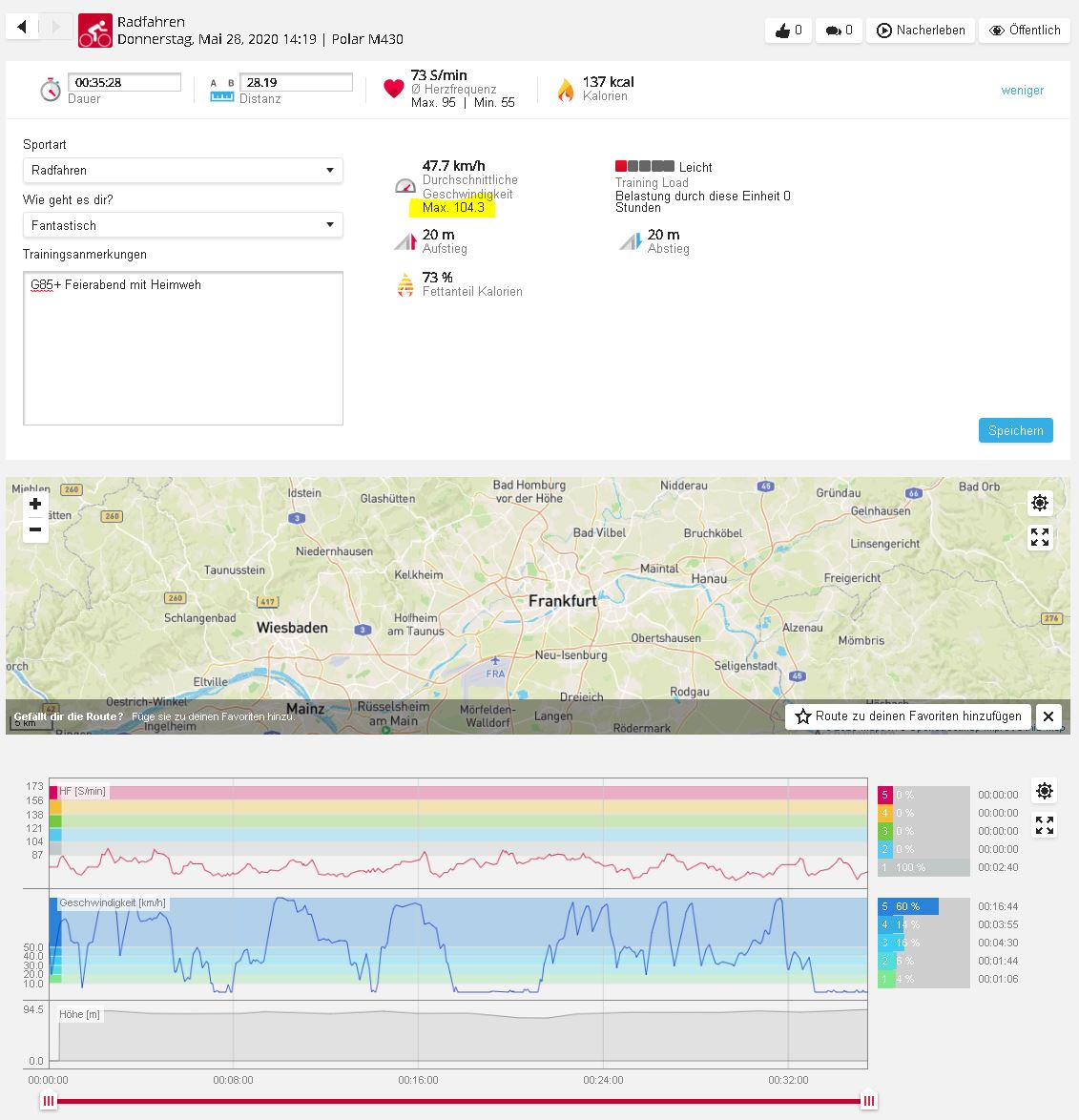Click the Nacherleben relive button
The height and width of the screenshot is (1120, 1079).
tap(921, 31)
